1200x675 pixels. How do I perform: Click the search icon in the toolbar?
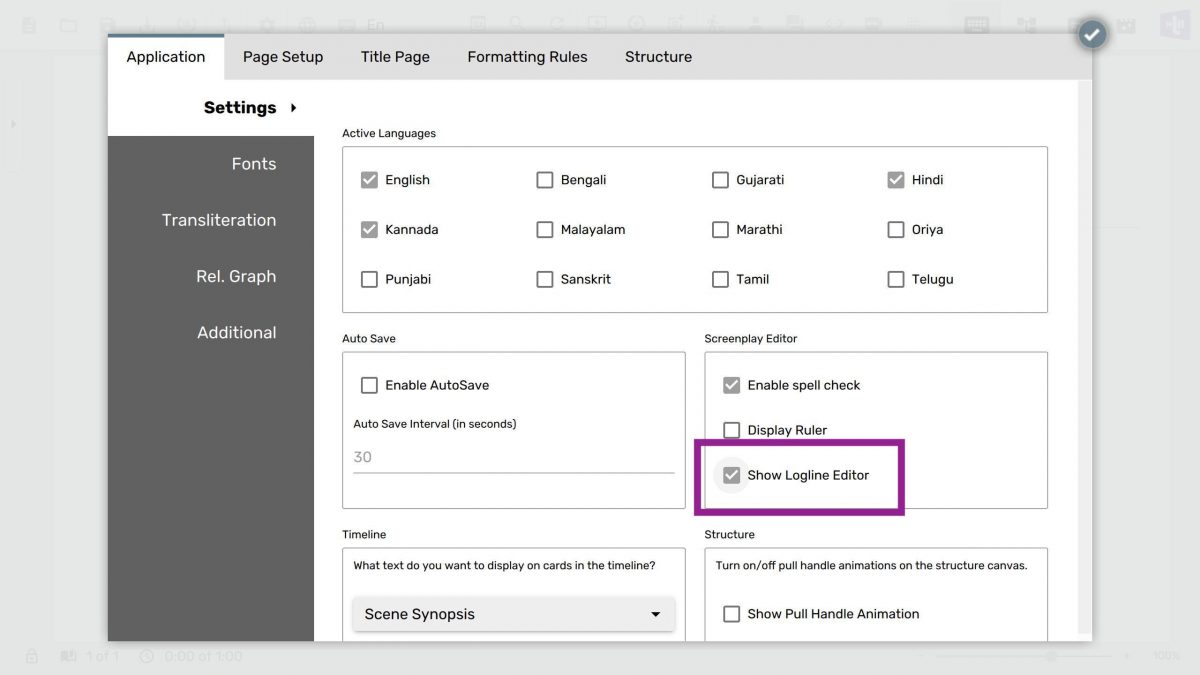tap(516, 23)
